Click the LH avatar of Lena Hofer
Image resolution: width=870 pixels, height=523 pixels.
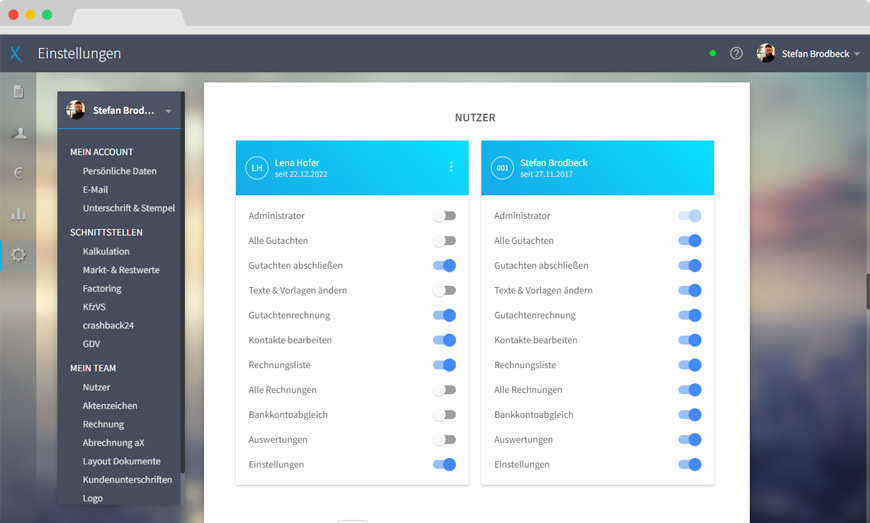click(257, 168)
